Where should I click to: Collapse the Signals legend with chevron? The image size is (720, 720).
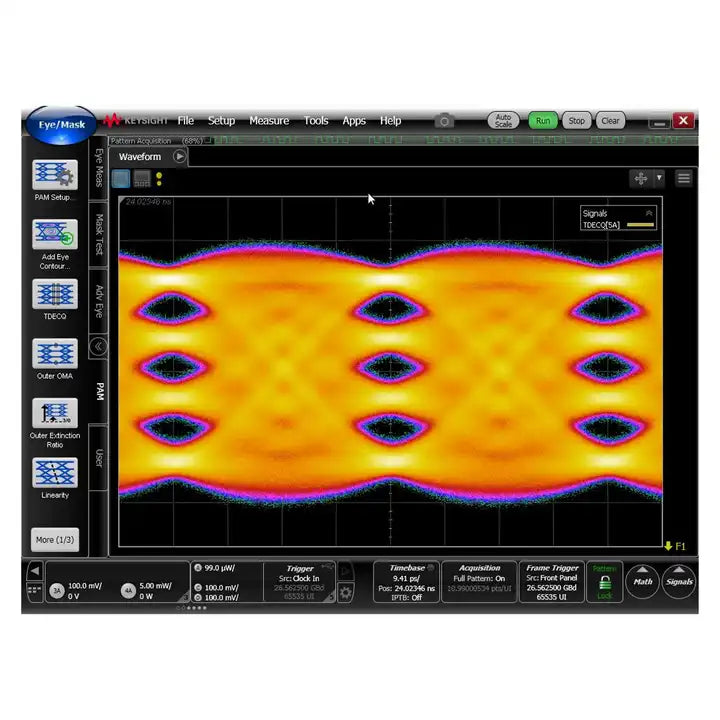coord(649,213)
